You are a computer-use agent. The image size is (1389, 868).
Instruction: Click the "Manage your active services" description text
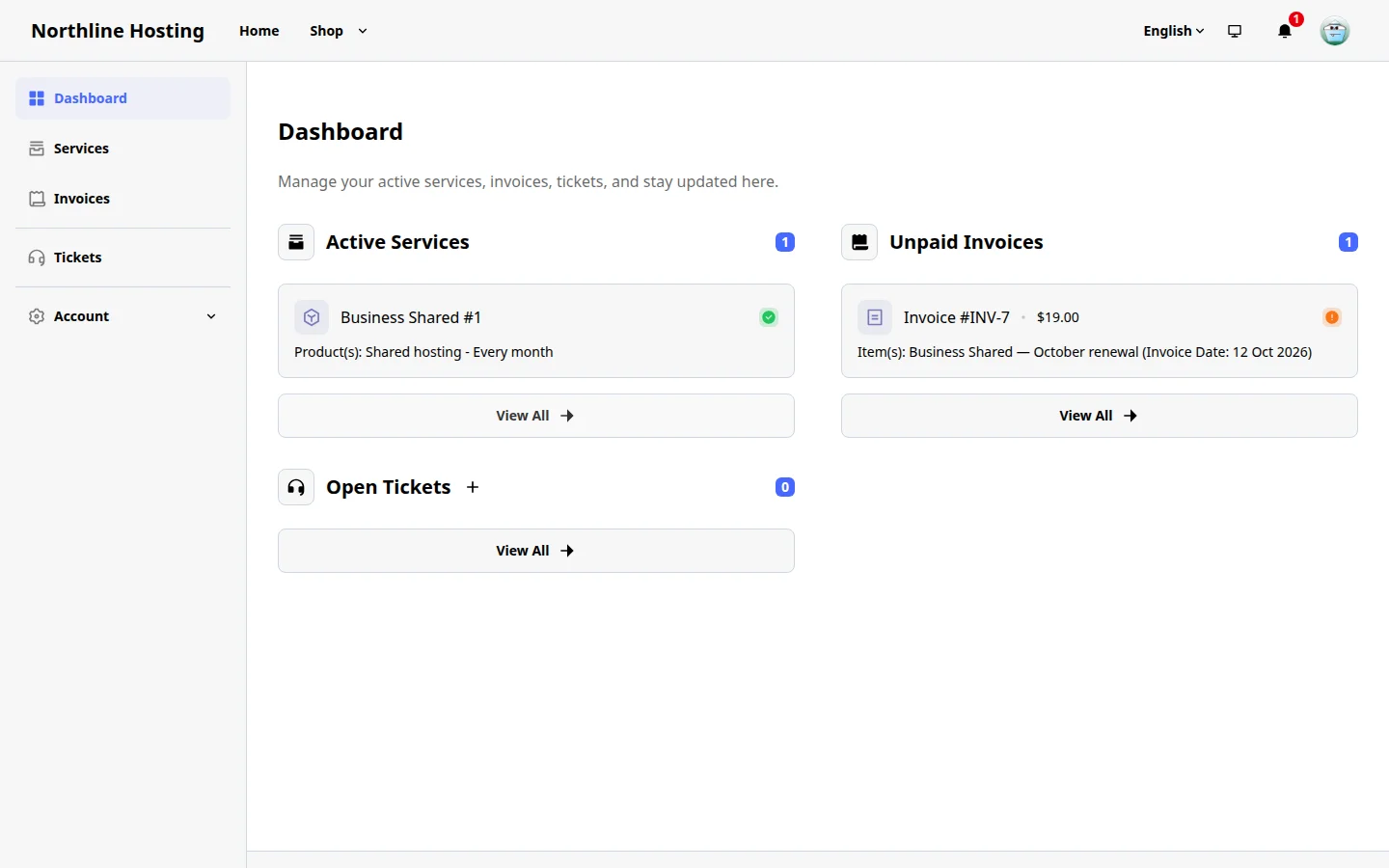[x=529, y=181]
